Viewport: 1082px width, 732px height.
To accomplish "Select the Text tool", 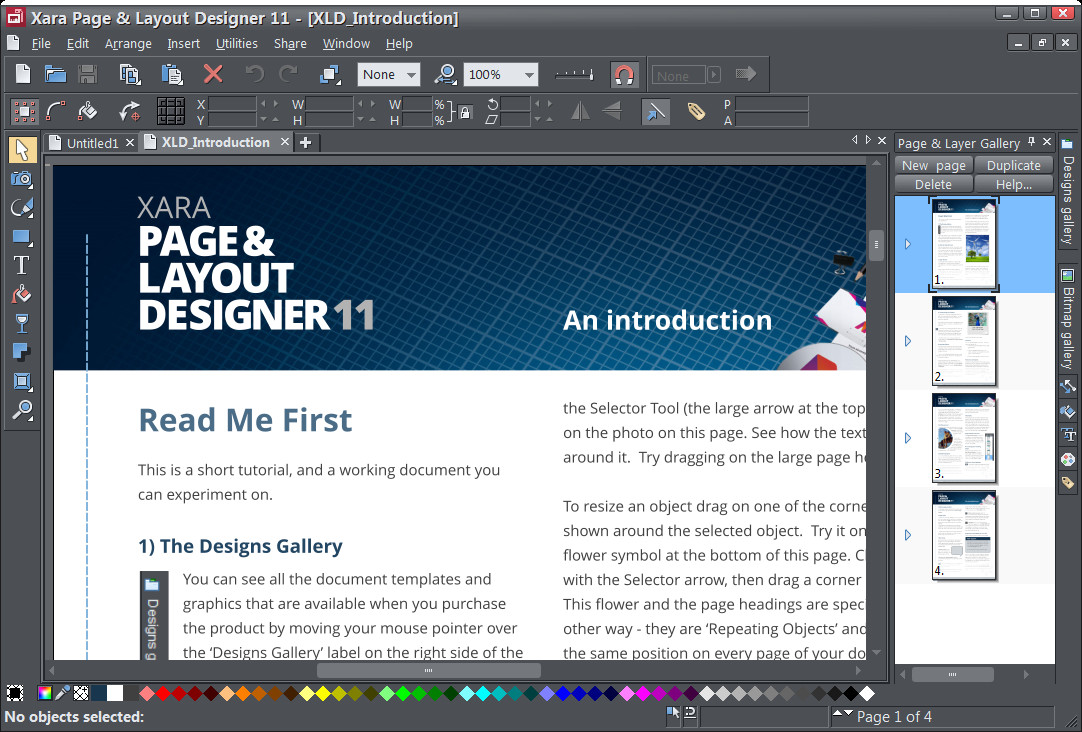I will click(x=22, y=266).
